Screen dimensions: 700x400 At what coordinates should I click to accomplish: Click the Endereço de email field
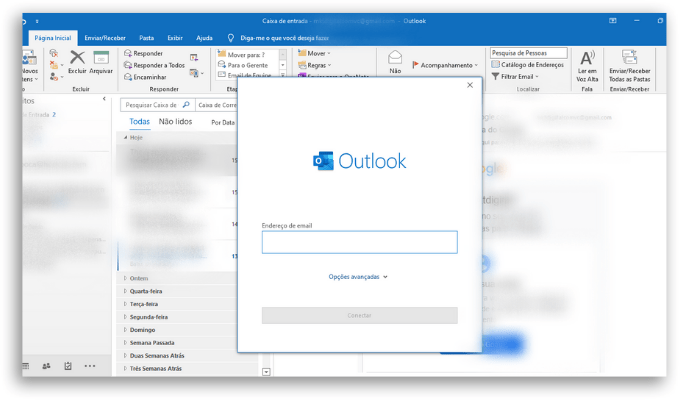pyautogui.click(x=359, y=242)
